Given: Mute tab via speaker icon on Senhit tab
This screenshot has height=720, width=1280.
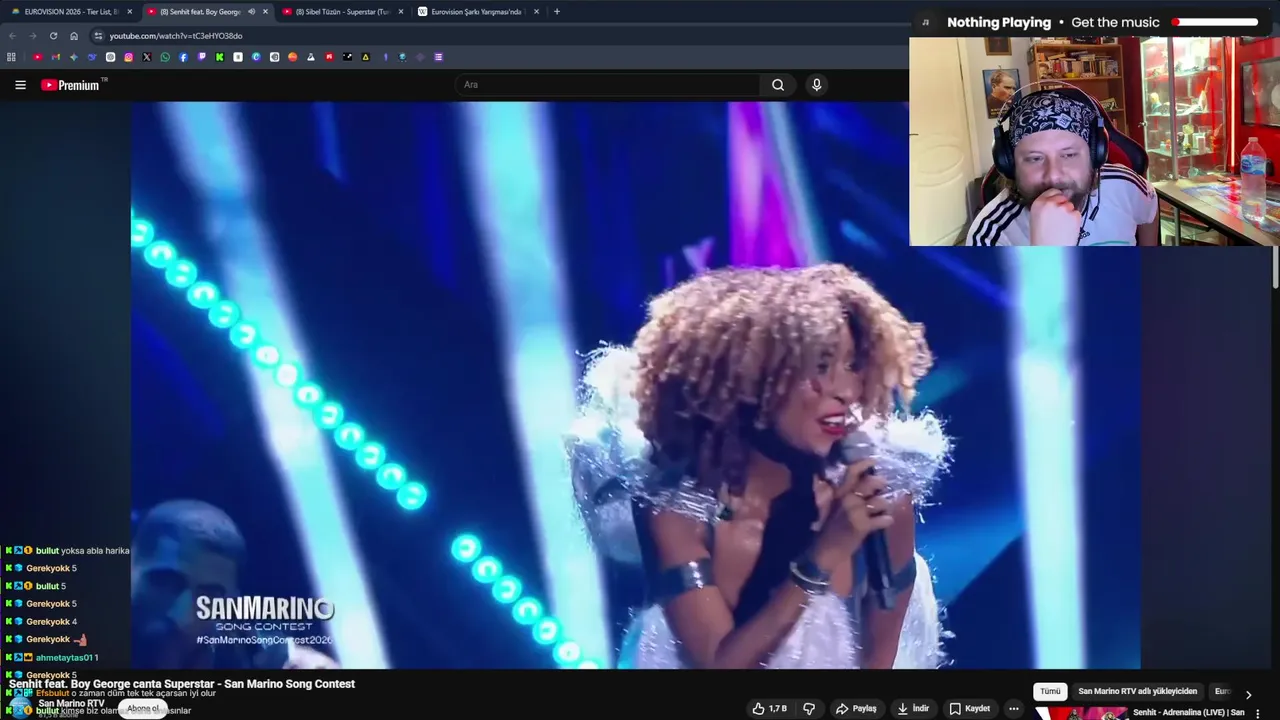Looking at the screenshot, I should 251,12.
